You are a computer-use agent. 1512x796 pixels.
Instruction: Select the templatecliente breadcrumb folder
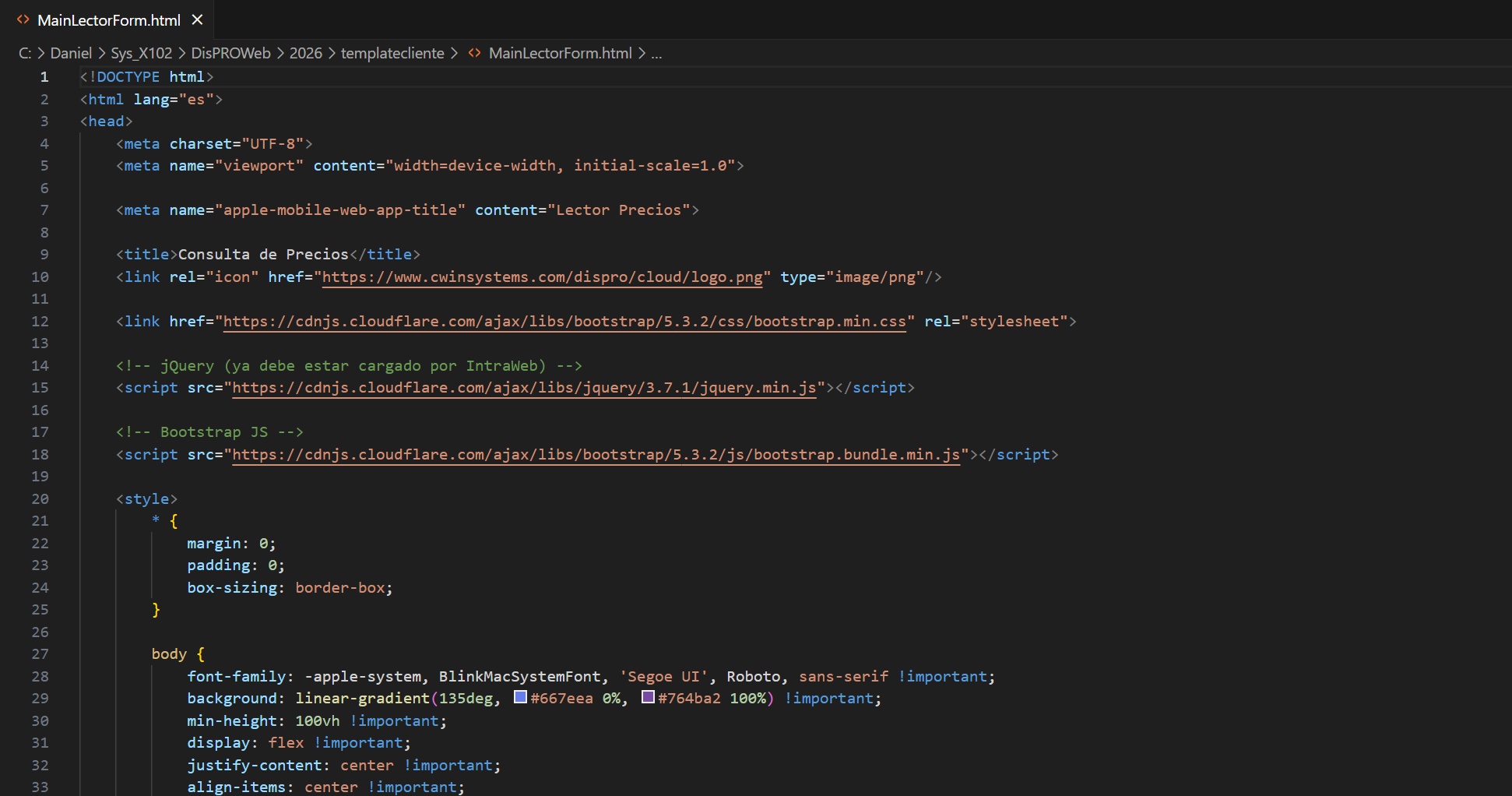[x=392, y=53]
